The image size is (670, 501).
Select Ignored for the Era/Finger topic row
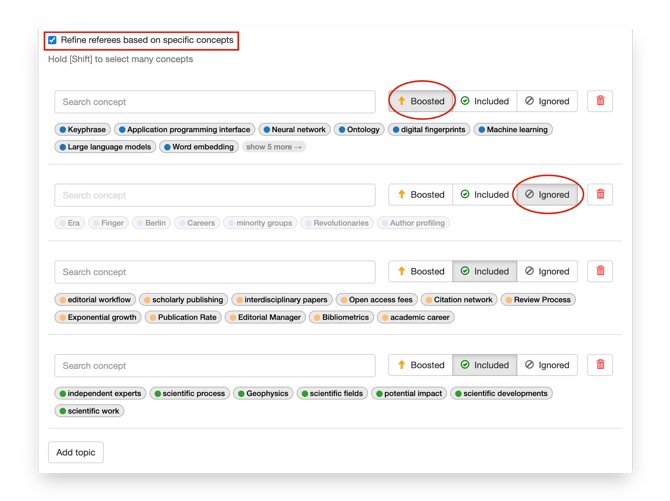(x=547, y=195)
